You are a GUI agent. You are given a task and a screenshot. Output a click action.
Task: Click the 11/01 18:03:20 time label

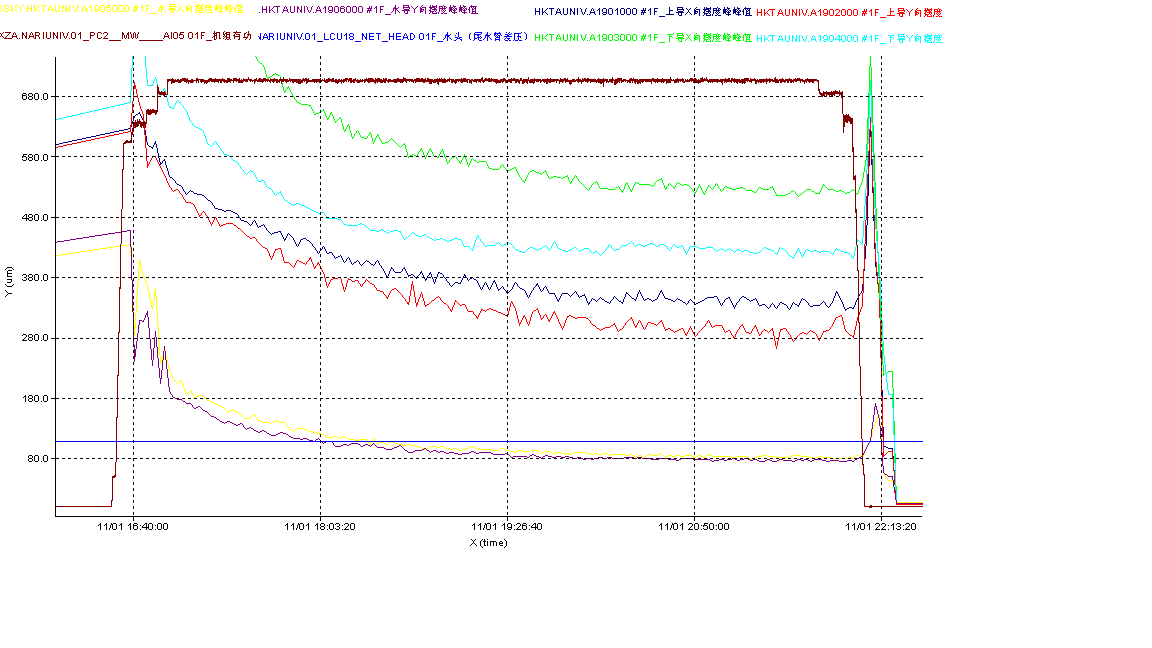(x=319, y=526)
